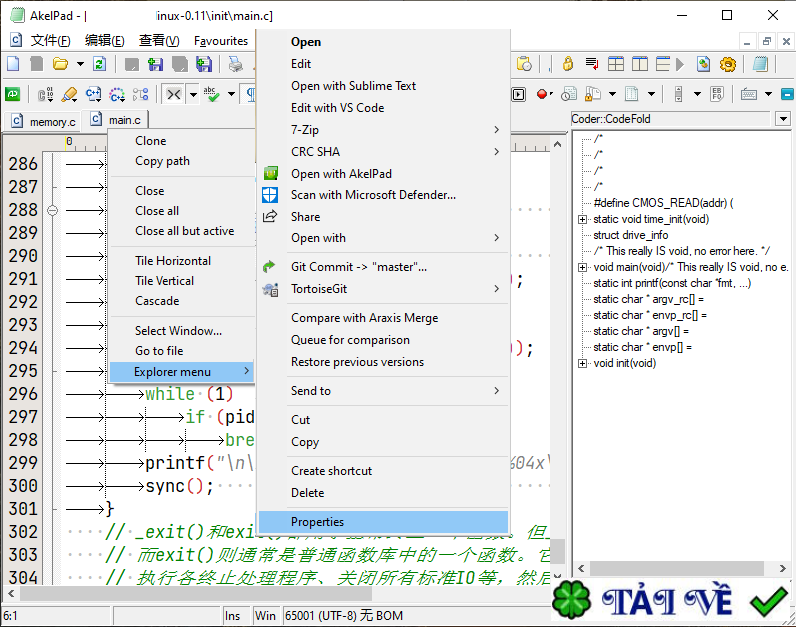The image size is (796, 627).
Task: Click the Save all disk icon
Action: click(x=204, y=64)
